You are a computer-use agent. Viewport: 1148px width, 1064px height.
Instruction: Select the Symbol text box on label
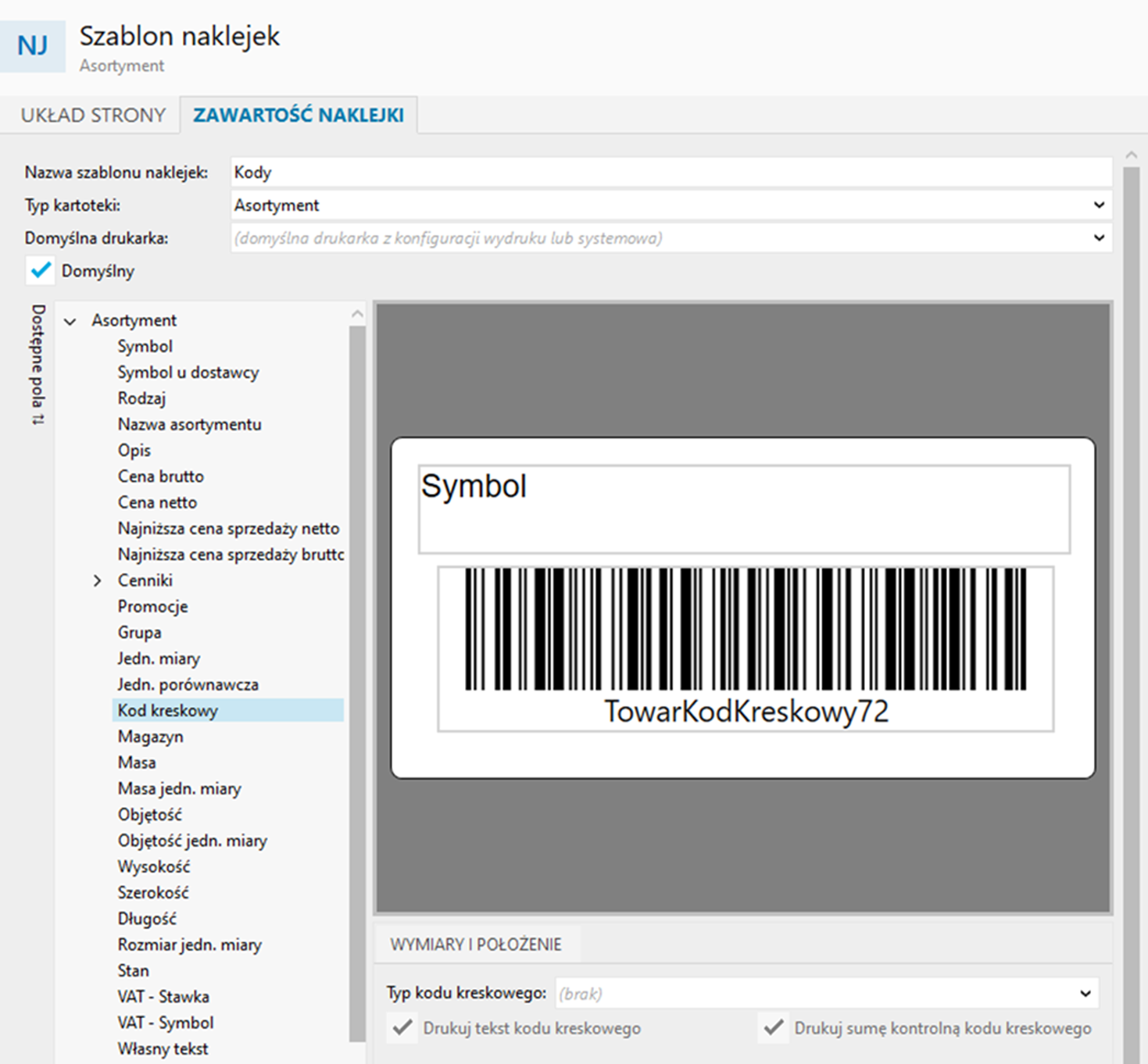[x=744, y=509]
